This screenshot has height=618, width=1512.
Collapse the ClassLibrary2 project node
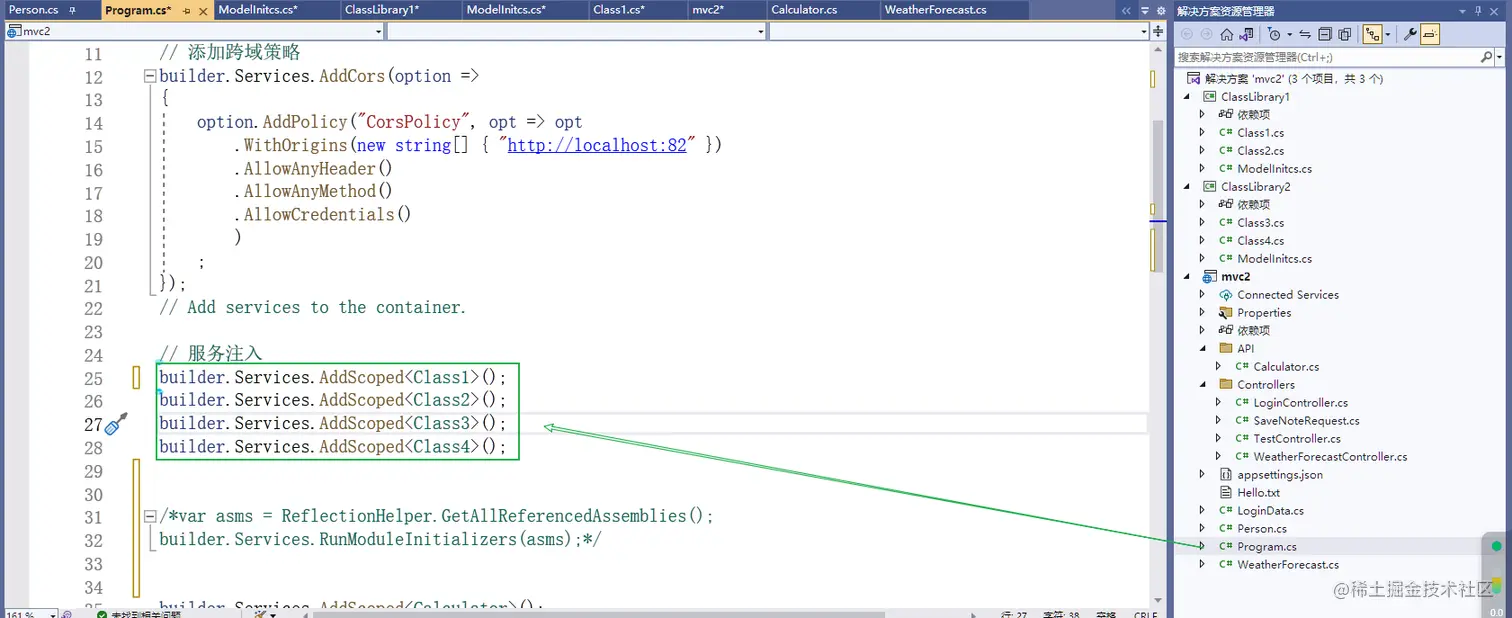point(1187,187)
